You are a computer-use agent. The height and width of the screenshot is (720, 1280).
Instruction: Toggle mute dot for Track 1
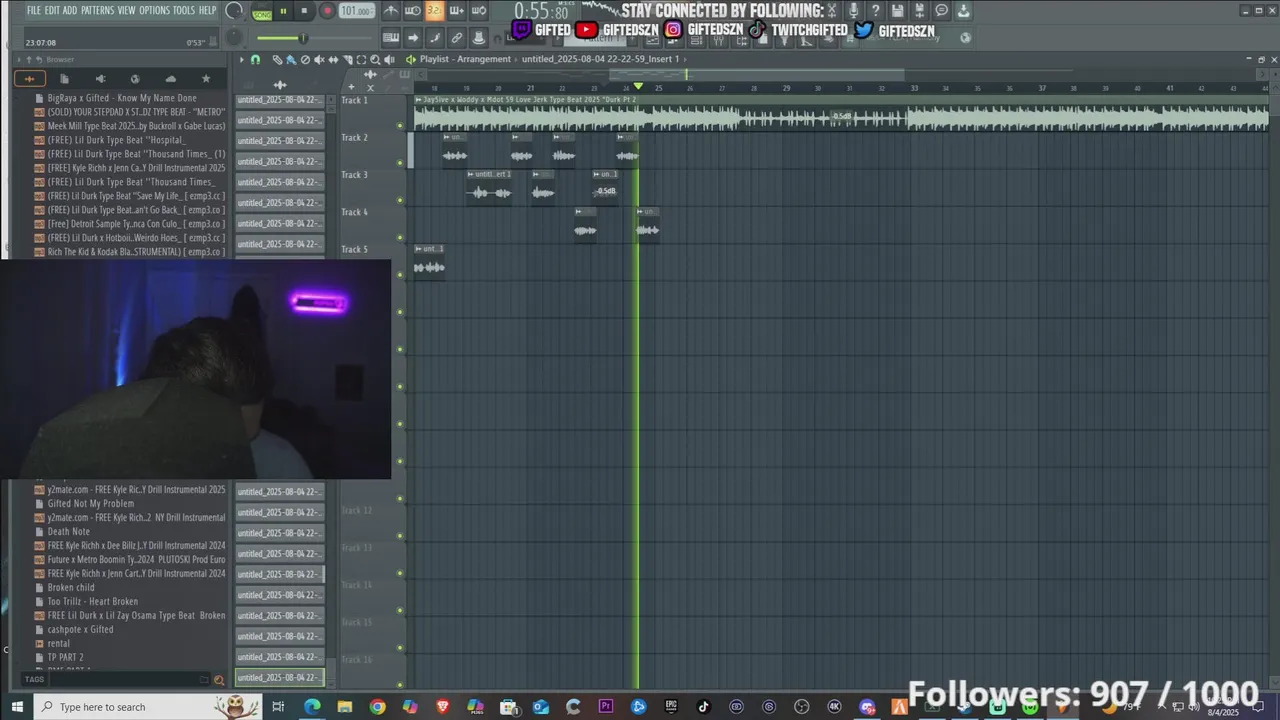pyautogui.click(x=400, y=126)
